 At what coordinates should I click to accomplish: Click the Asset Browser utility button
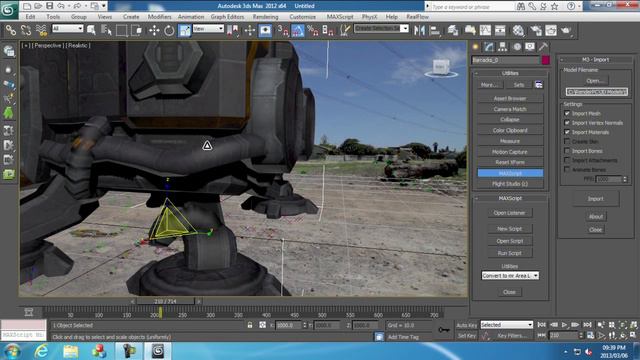click(x=510, y=98)
